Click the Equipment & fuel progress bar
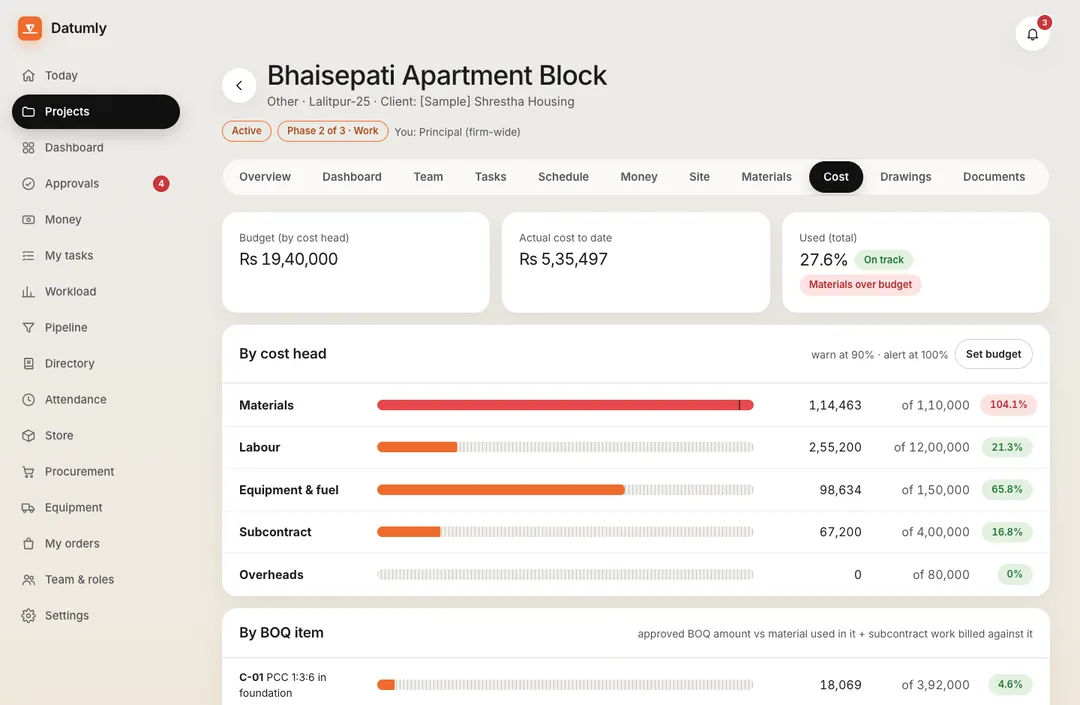1080x705 pixels. pyautogui.click(x=565, y=490)
